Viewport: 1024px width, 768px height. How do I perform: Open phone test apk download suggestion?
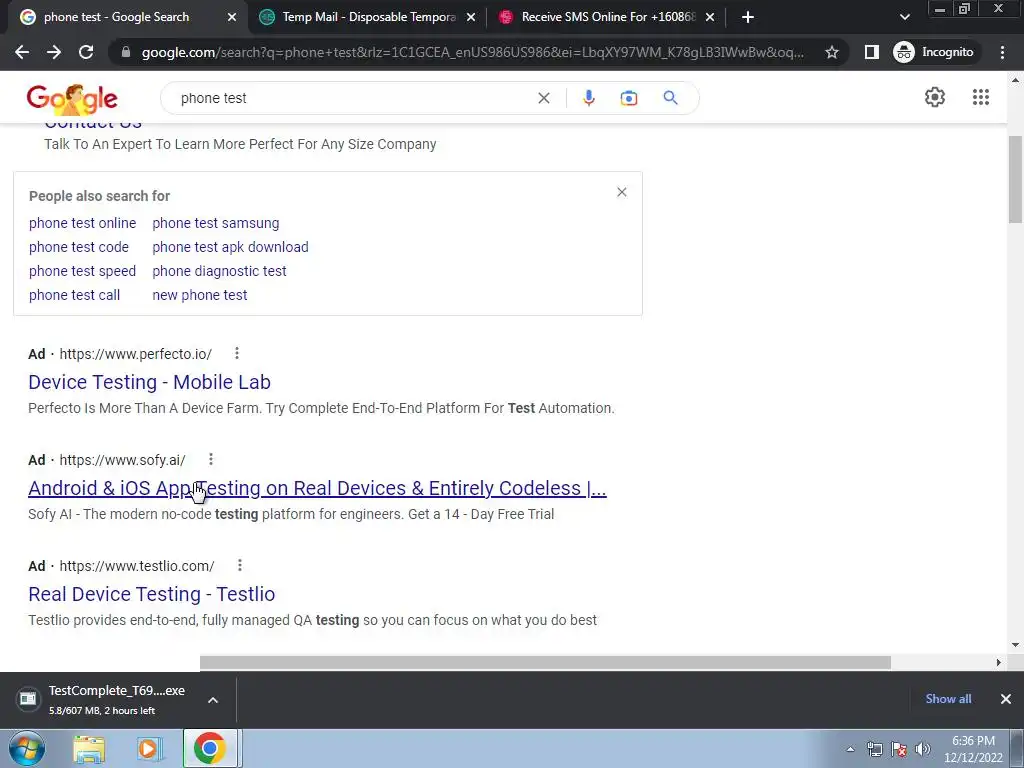[231, 247]
